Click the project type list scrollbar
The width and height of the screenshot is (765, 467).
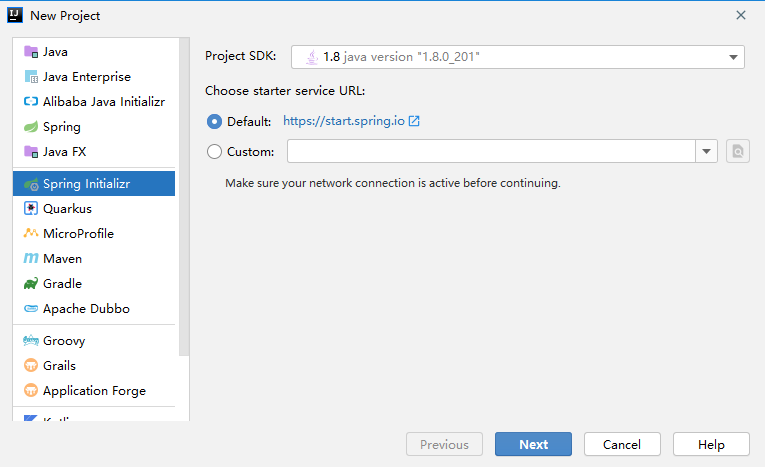[183, 200]
